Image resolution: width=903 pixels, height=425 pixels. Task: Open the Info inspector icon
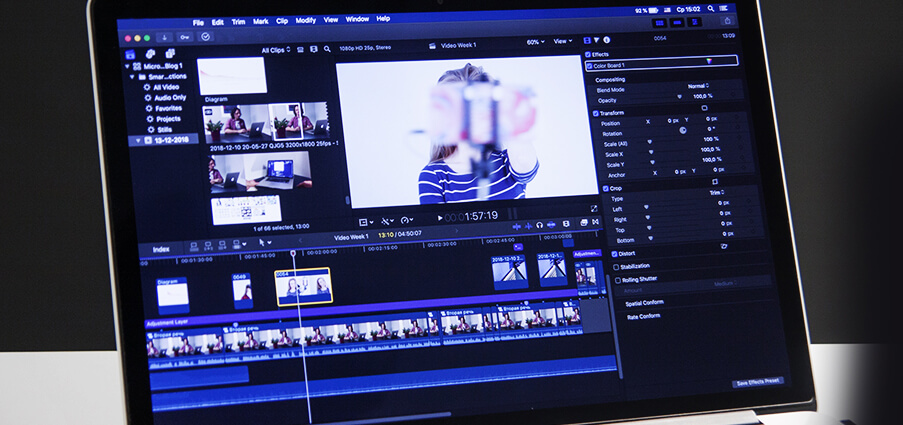pyautogui.click(x=606, y=40)
